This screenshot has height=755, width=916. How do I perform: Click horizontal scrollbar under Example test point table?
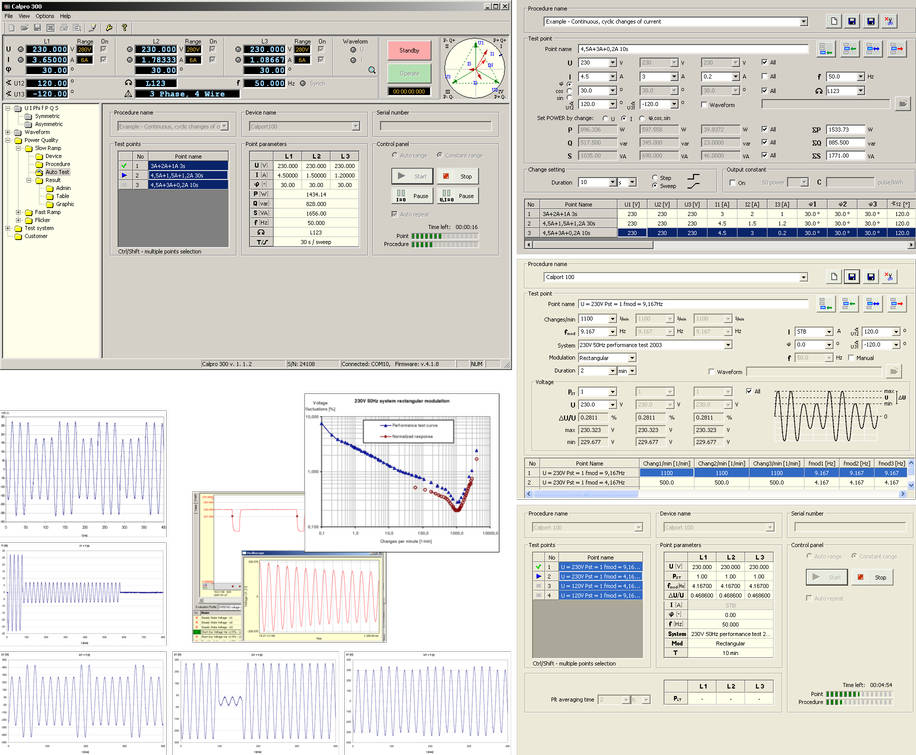tap(719, 245)
